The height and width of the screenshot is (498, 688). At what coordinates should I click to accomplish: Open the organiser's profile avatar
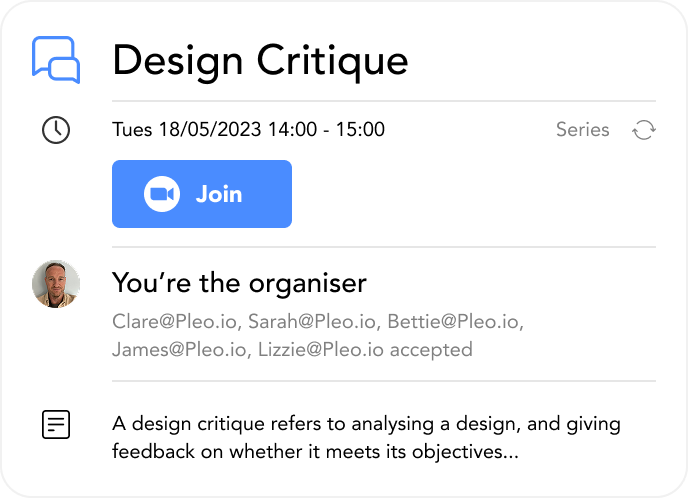click(55, 285)
